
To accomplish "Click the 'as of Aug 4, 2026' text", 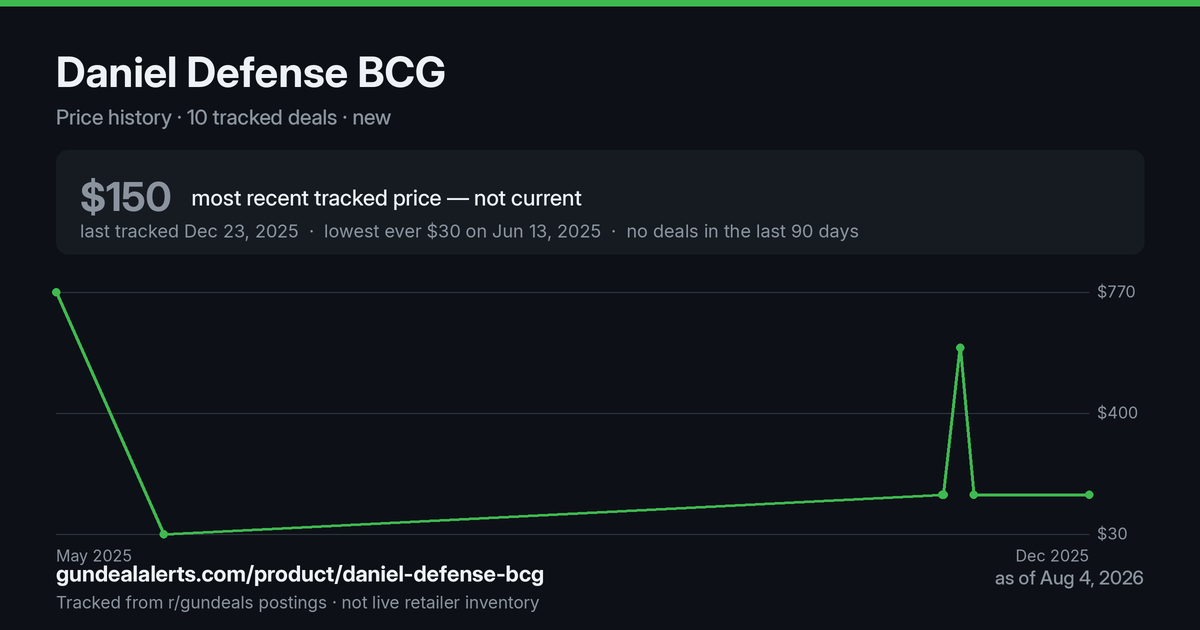I will click(1069, 578).
